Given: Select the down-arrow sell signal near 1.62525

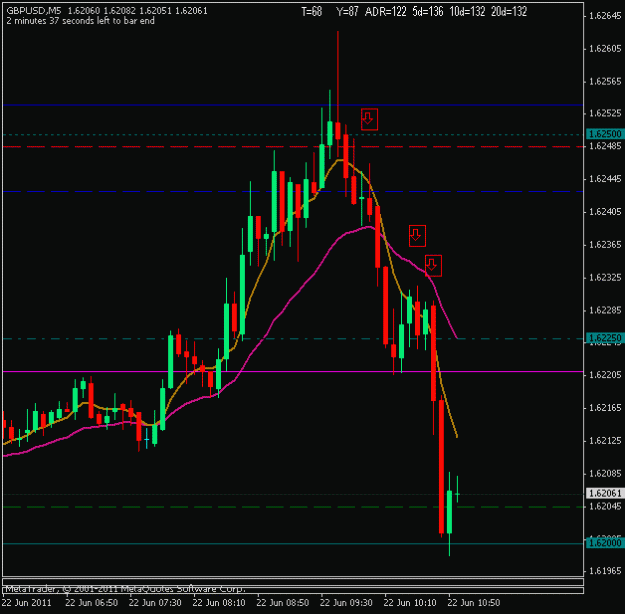Looking at the screenshot, I should tap(369, 119).
